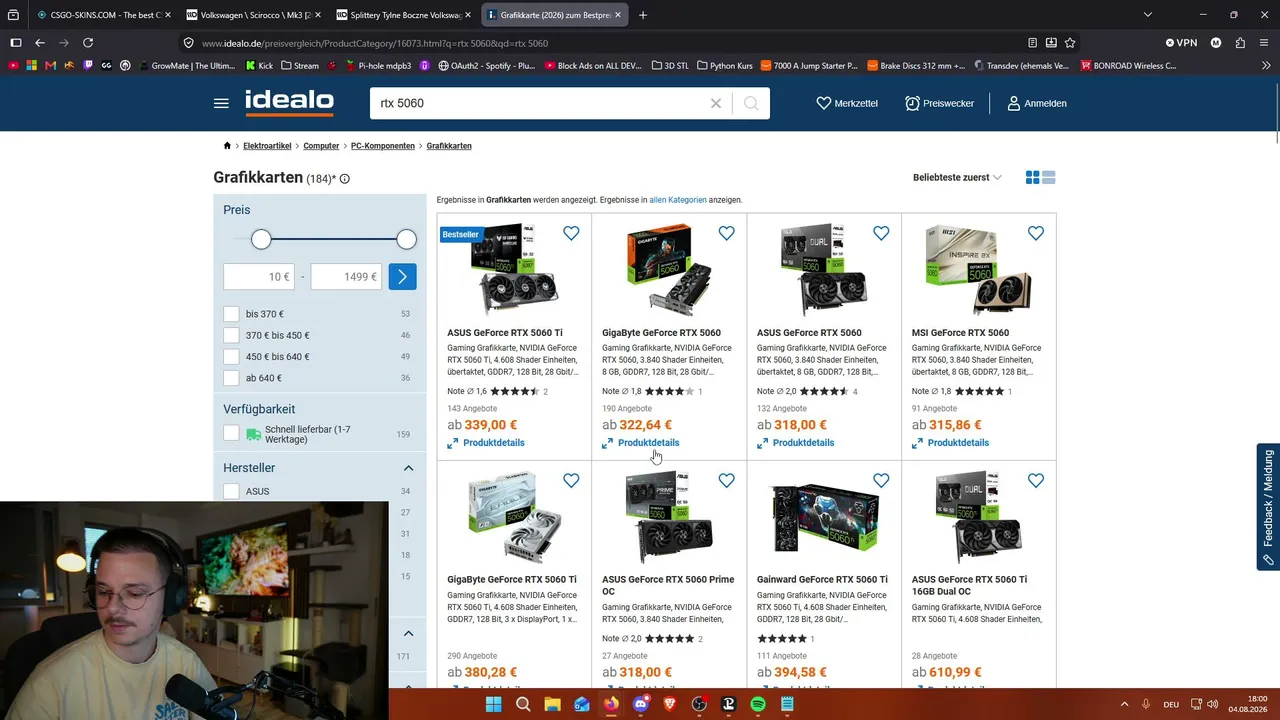Open Produktdetails for MSI GeForce RTX 5060

(x=950, y=443)
